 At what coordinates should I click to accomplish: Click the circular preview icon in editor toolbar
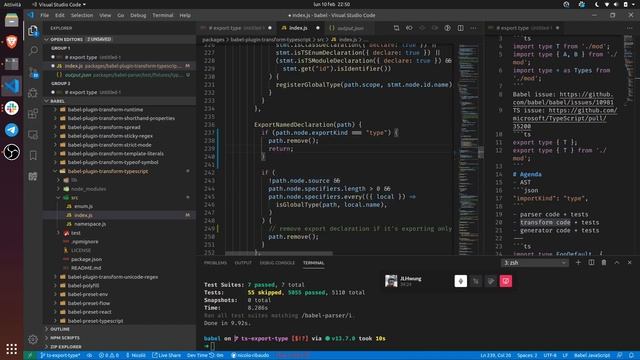(447, 28)
